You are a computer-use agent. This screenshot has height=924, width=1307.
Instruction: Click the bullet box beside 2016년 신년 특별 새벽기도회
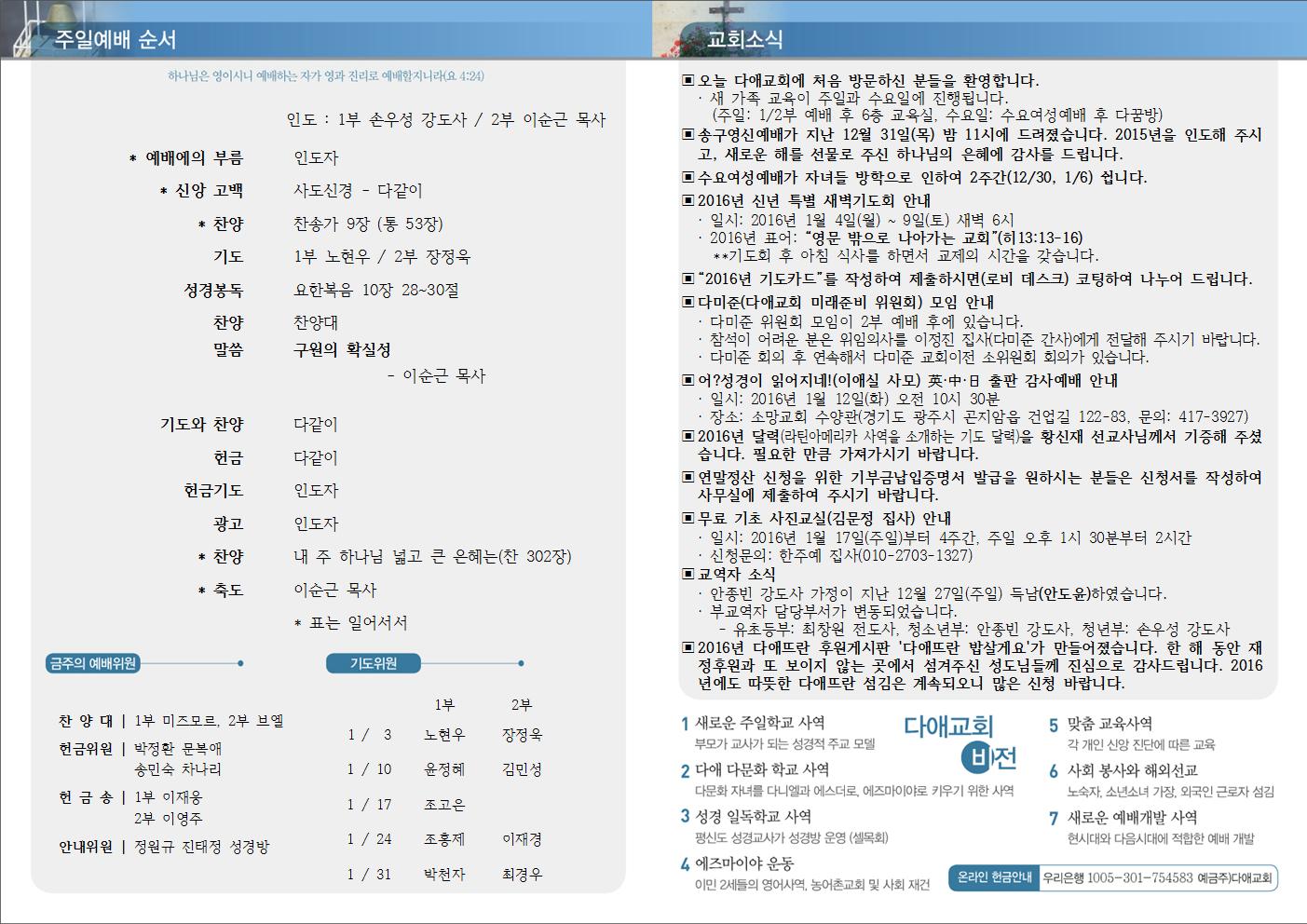pos(688,200)
